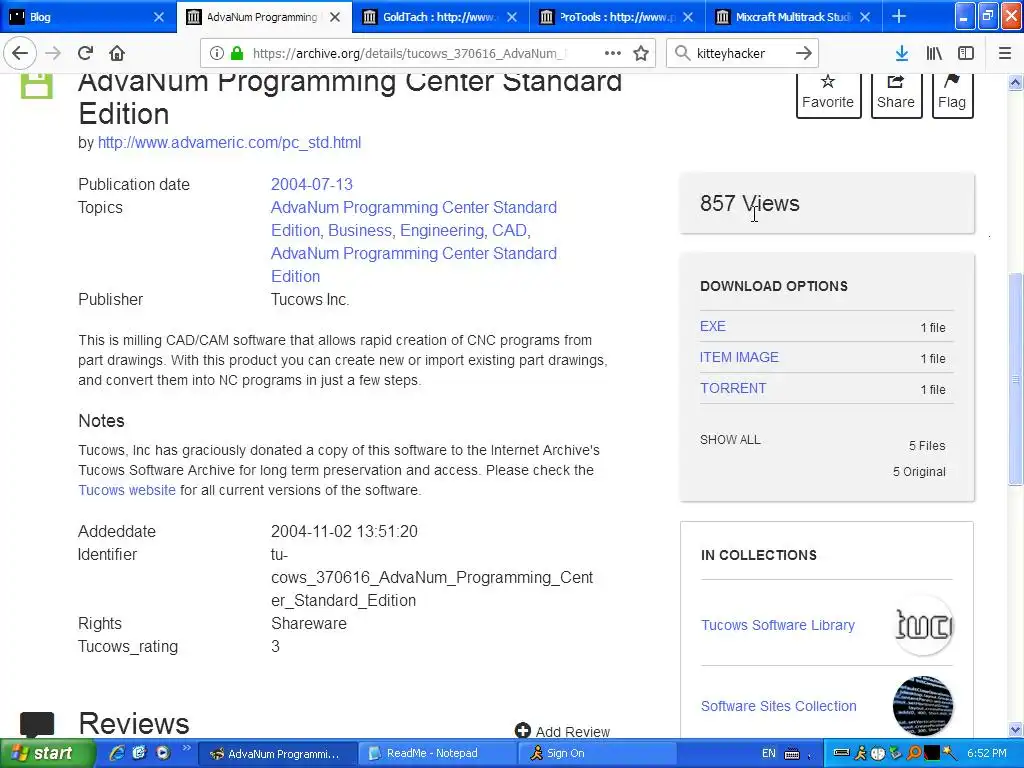Click the scrollbar up arrow
This screenshot has width=1024, height=768.
click(x=1015, y=82)
